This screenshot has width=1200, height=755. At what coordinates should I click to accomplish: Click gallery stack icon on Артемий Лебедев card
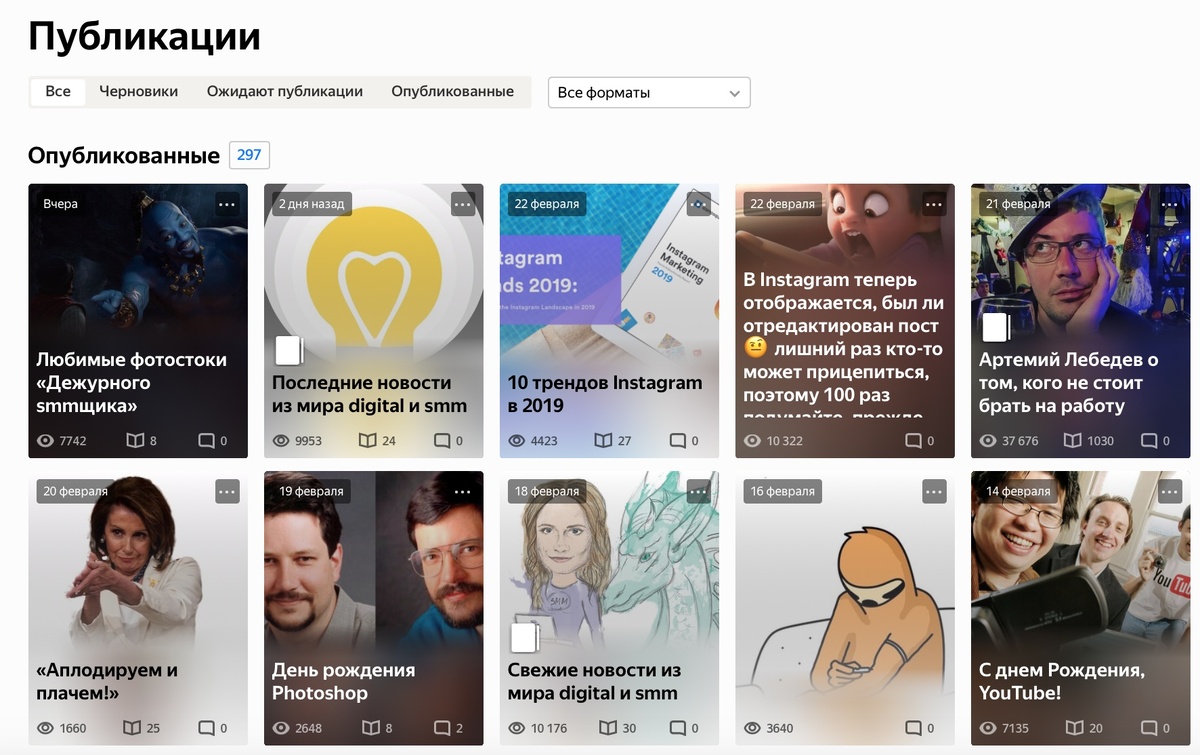(995, 328)
